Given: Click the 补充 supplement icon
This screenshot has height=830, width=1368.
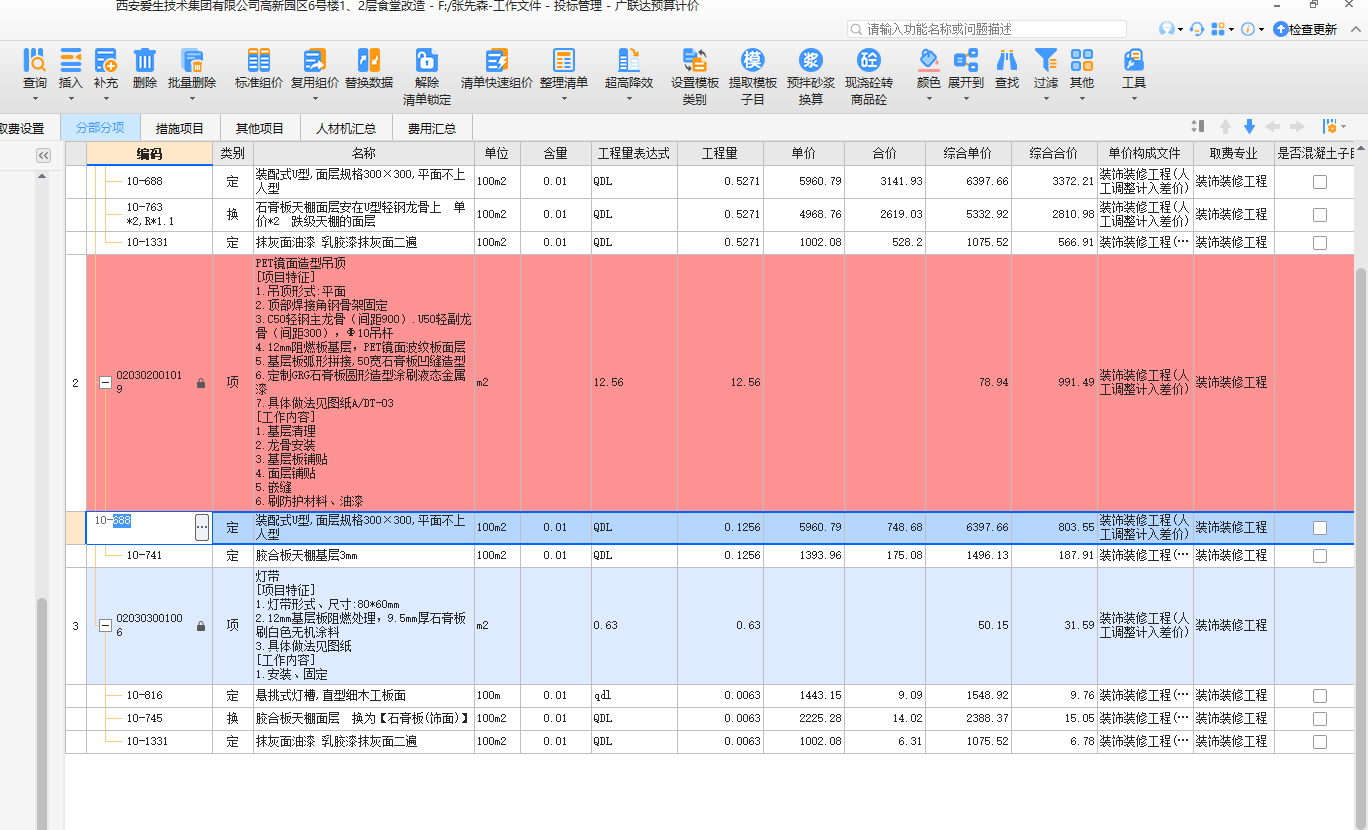Looking at the screenshot, I should (105, 60).
